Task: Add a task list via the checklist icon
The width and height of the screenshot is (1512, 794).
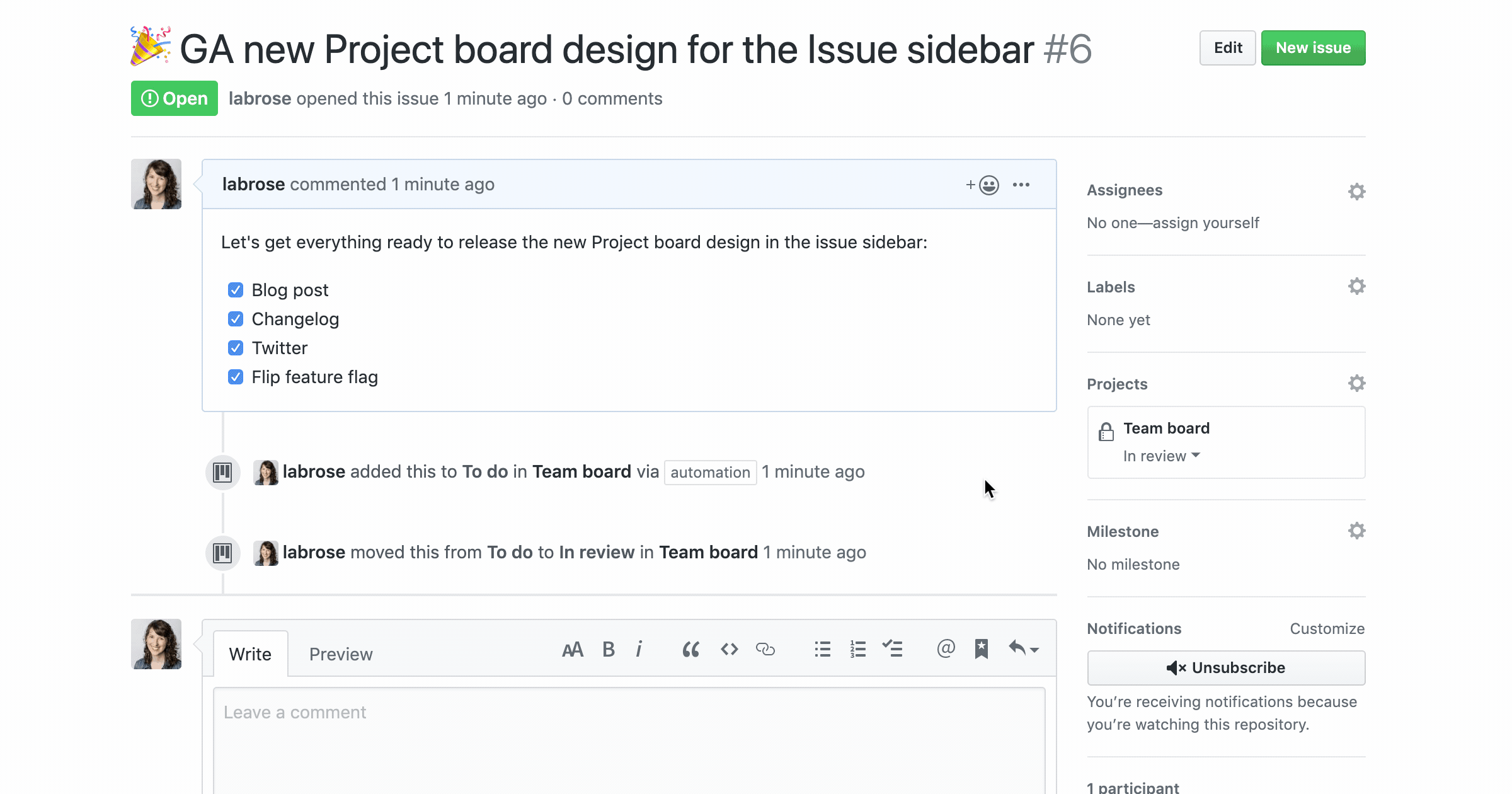Action: click(x=894, y=649)
